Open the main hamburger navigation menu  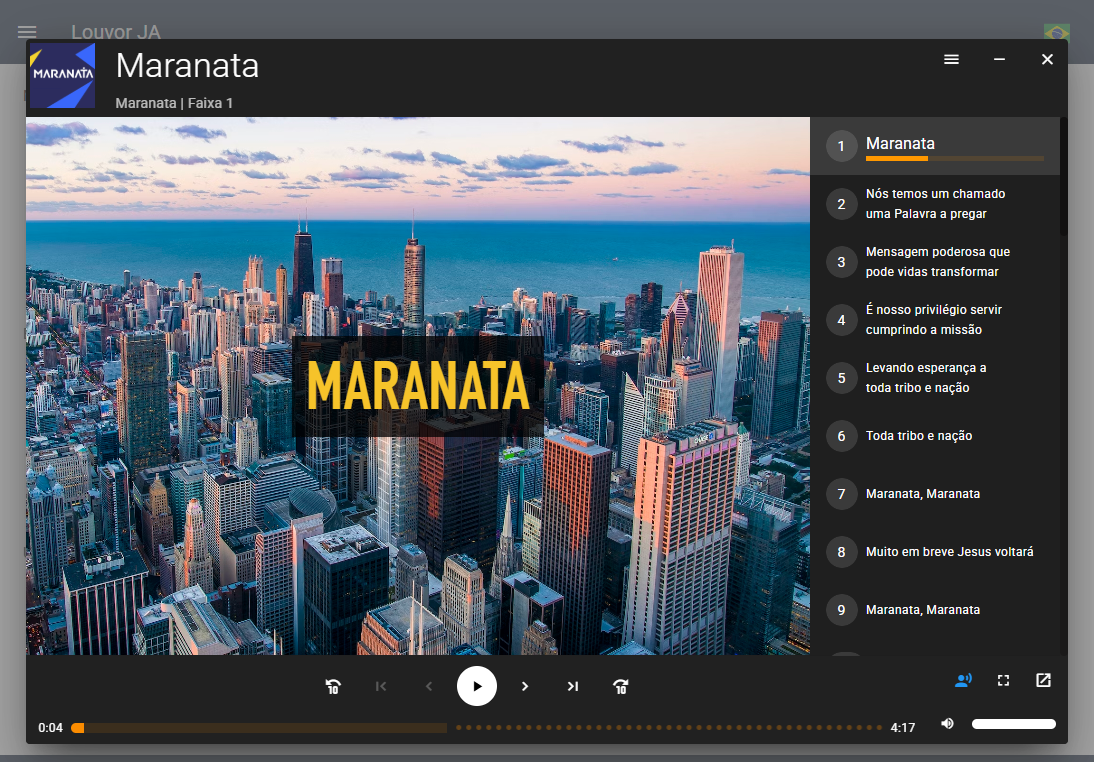click(x=27, y=33)
